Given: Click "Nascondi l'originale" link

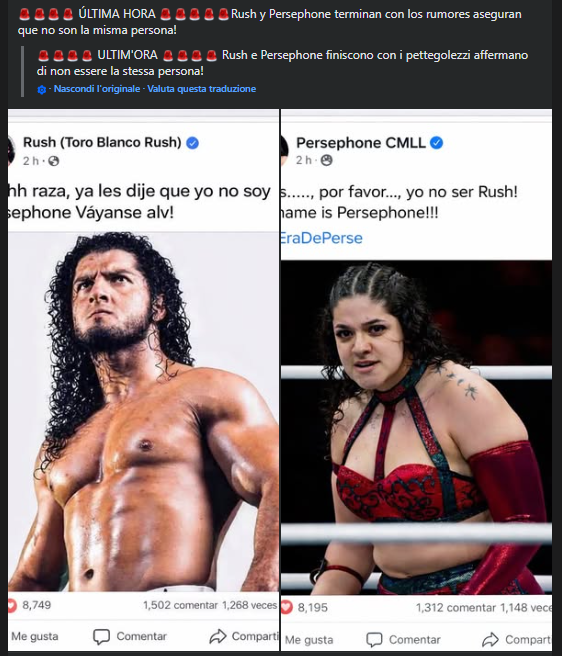Looking at the screenshot, I should pos(97,89).
